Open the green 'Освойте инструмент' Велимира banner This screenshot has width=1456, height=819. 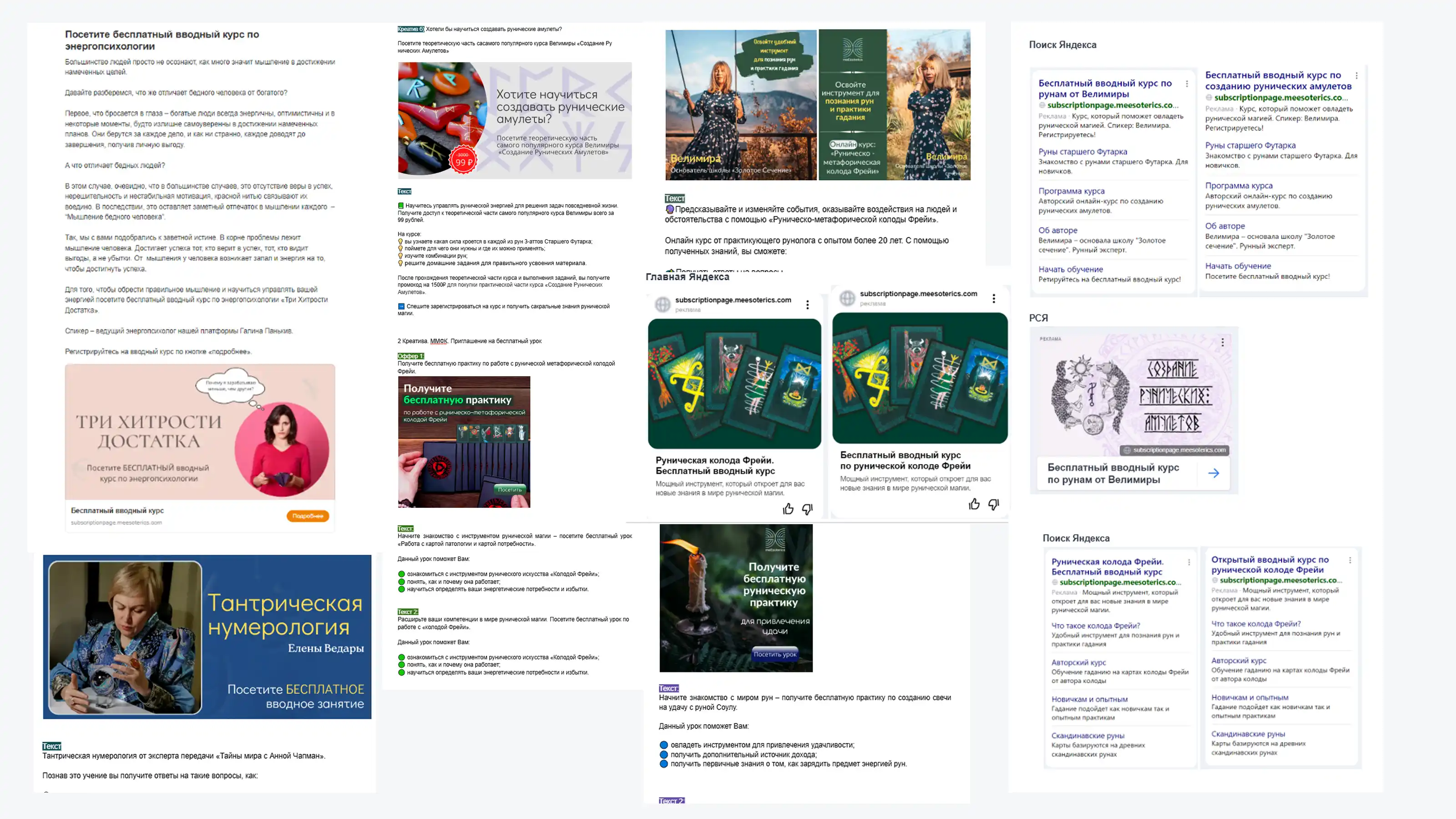894,105
